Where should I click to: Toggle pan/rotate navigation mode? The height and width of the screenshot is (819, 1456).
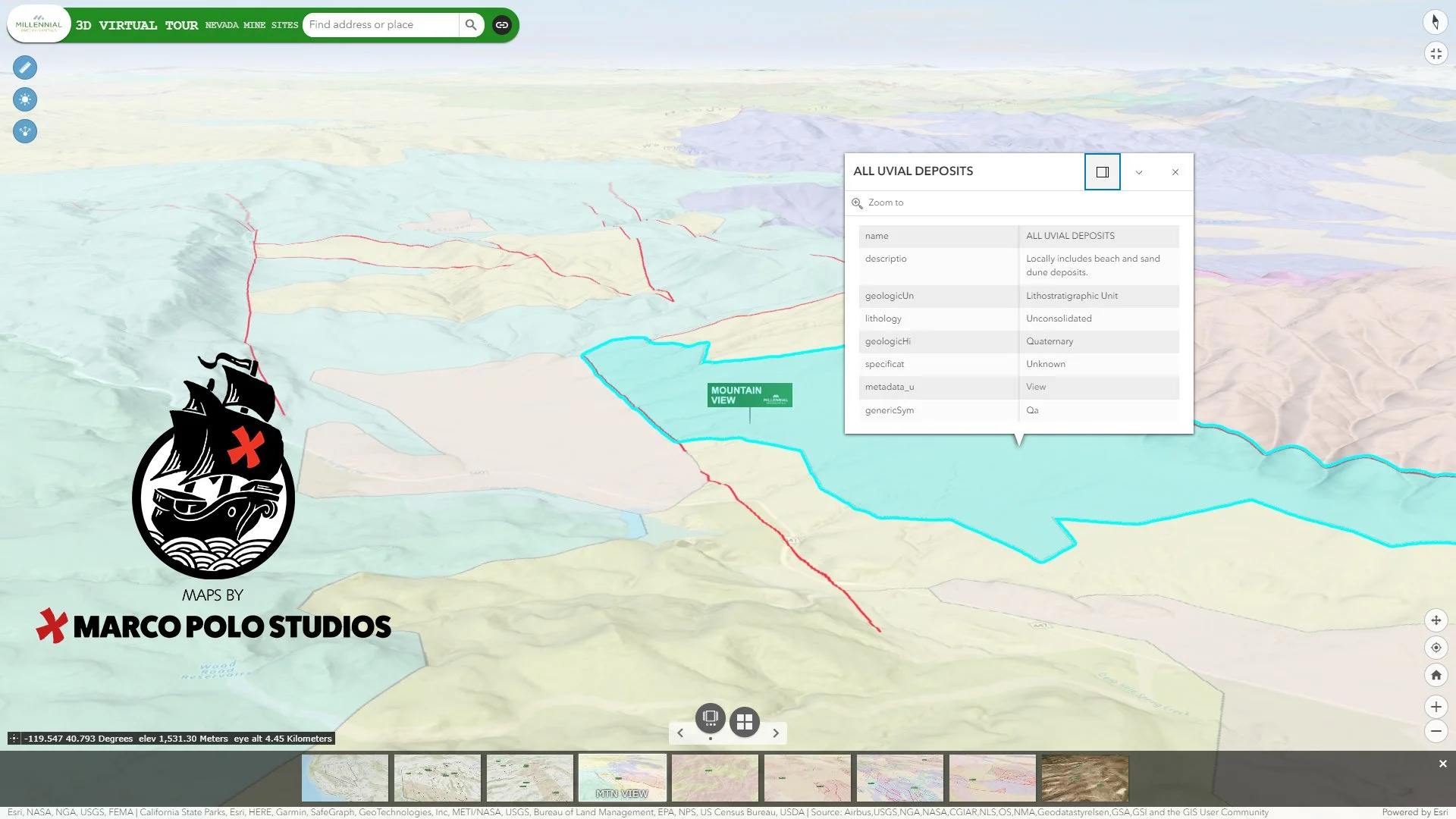(x=1436, y=620)
